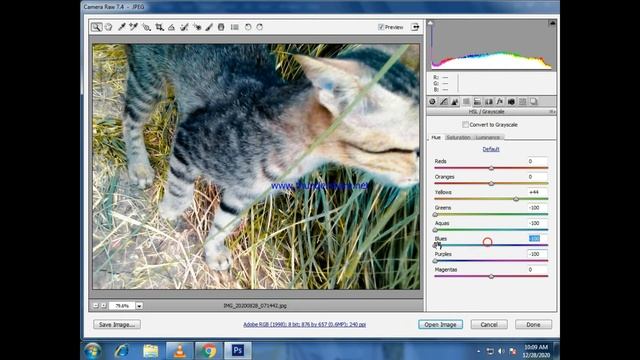This screenshot has width=640, height=360.
Task: Select the Straighten tool
Action: click(x=171, y=27)
